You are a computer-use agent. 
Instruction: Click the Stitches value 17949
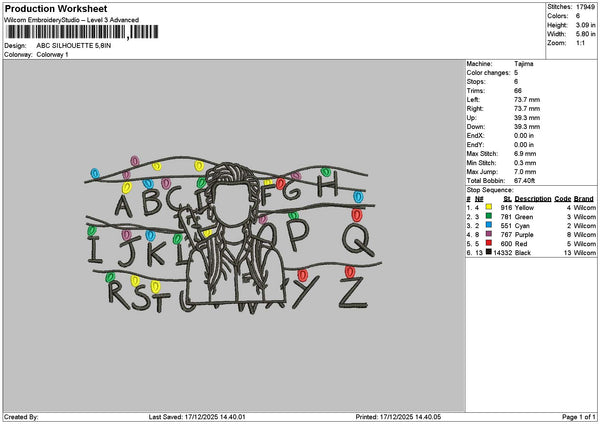click(x=585, y=7)
